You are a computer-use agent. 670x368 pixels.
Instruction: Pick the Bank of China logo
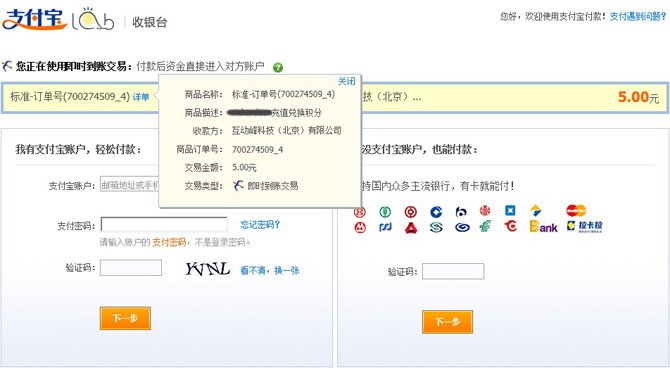(x=411, y=212)
